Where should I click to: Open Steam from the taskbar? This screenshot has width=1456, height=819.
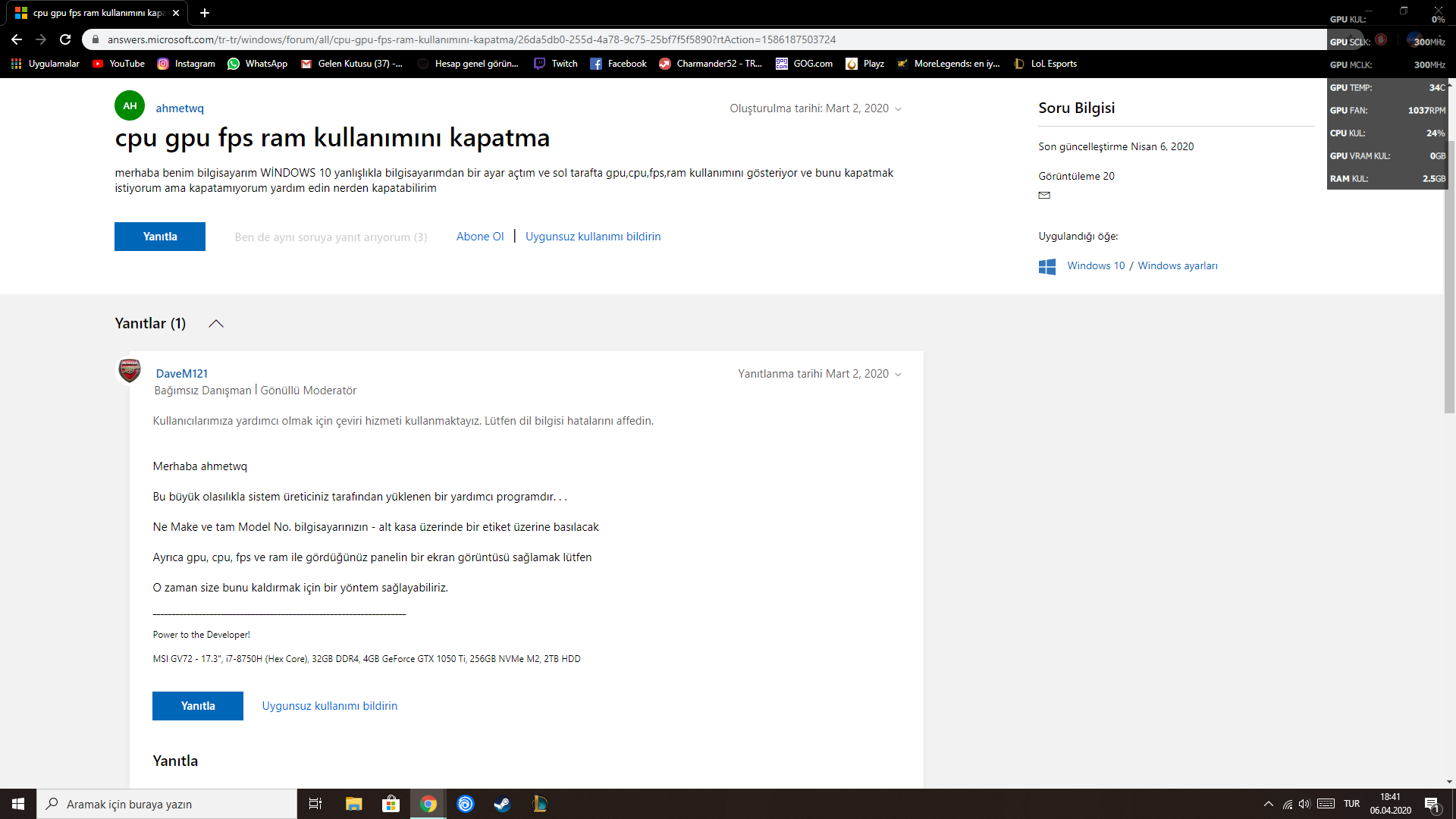tap(502, 804)
